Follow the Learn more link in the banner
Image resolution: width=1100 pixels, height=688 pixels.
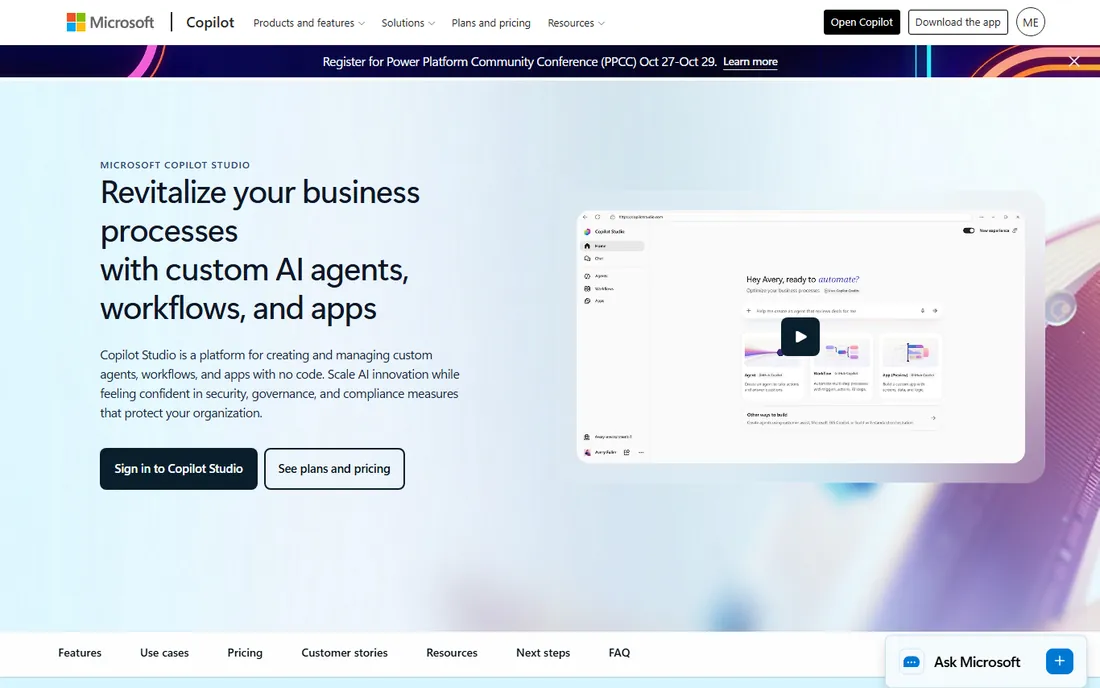click(x=750, y=62)
